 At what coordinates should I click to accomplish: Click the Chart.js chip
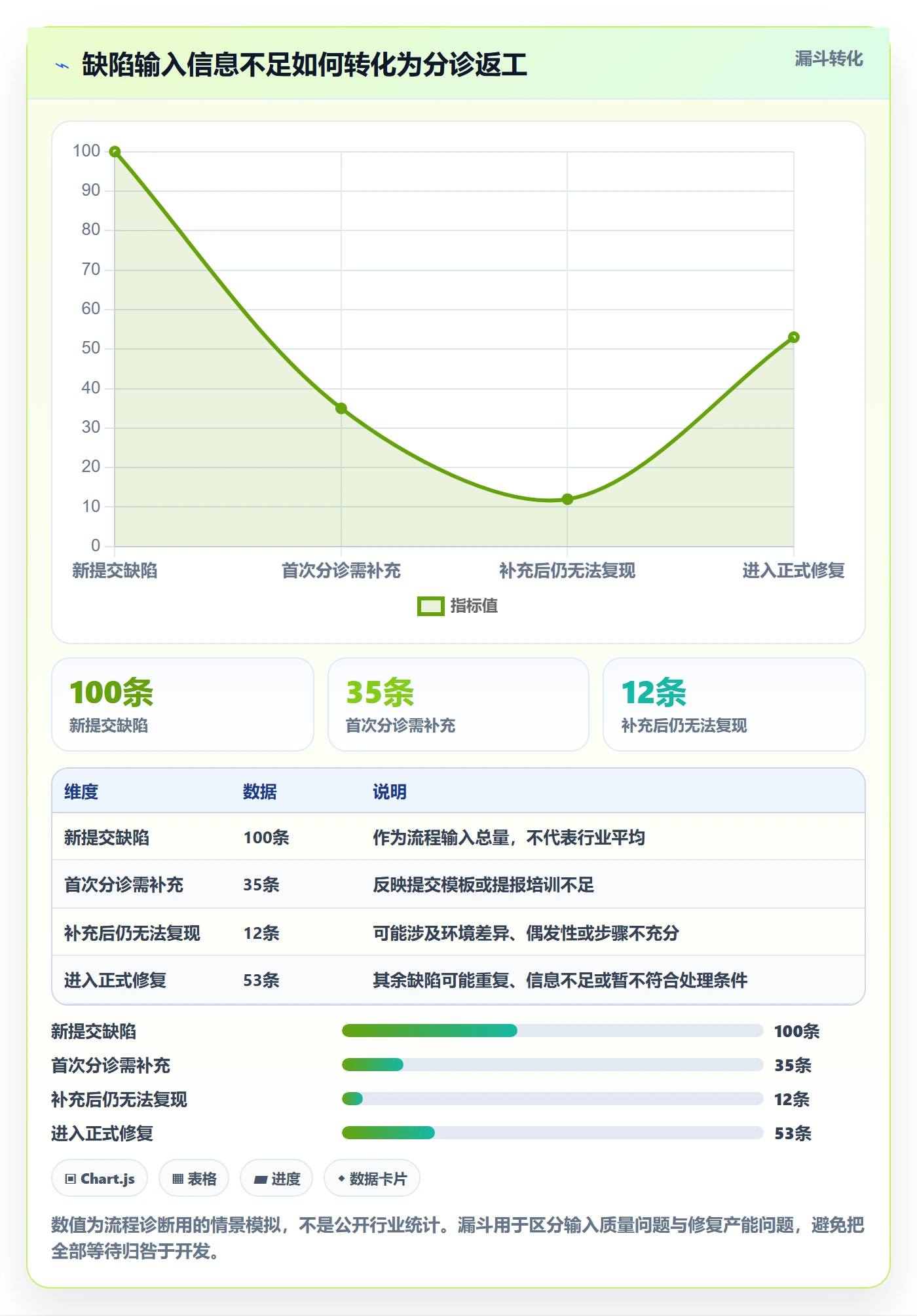point(100,1179)
